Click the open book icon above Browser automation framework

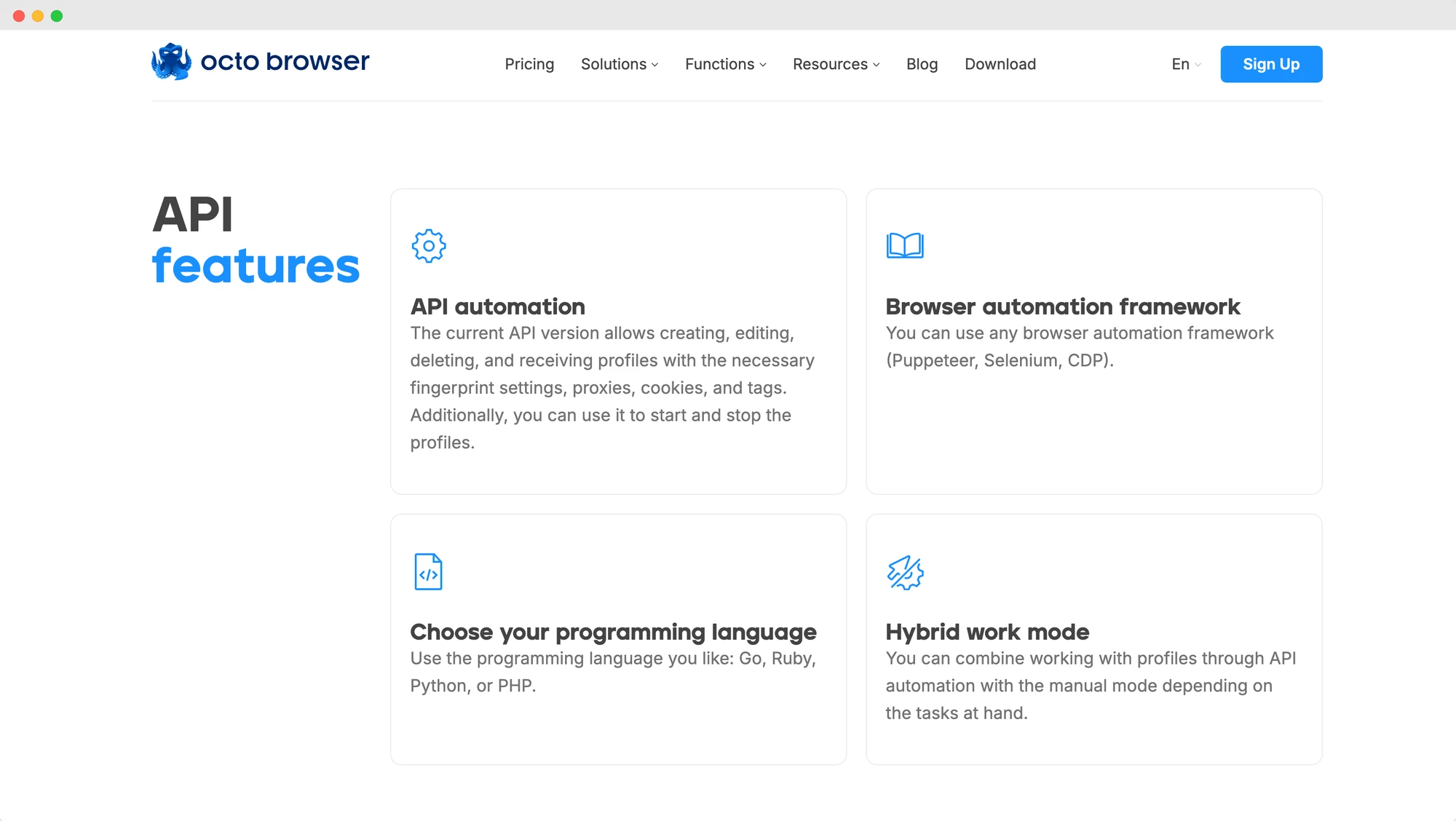point(905,245)
